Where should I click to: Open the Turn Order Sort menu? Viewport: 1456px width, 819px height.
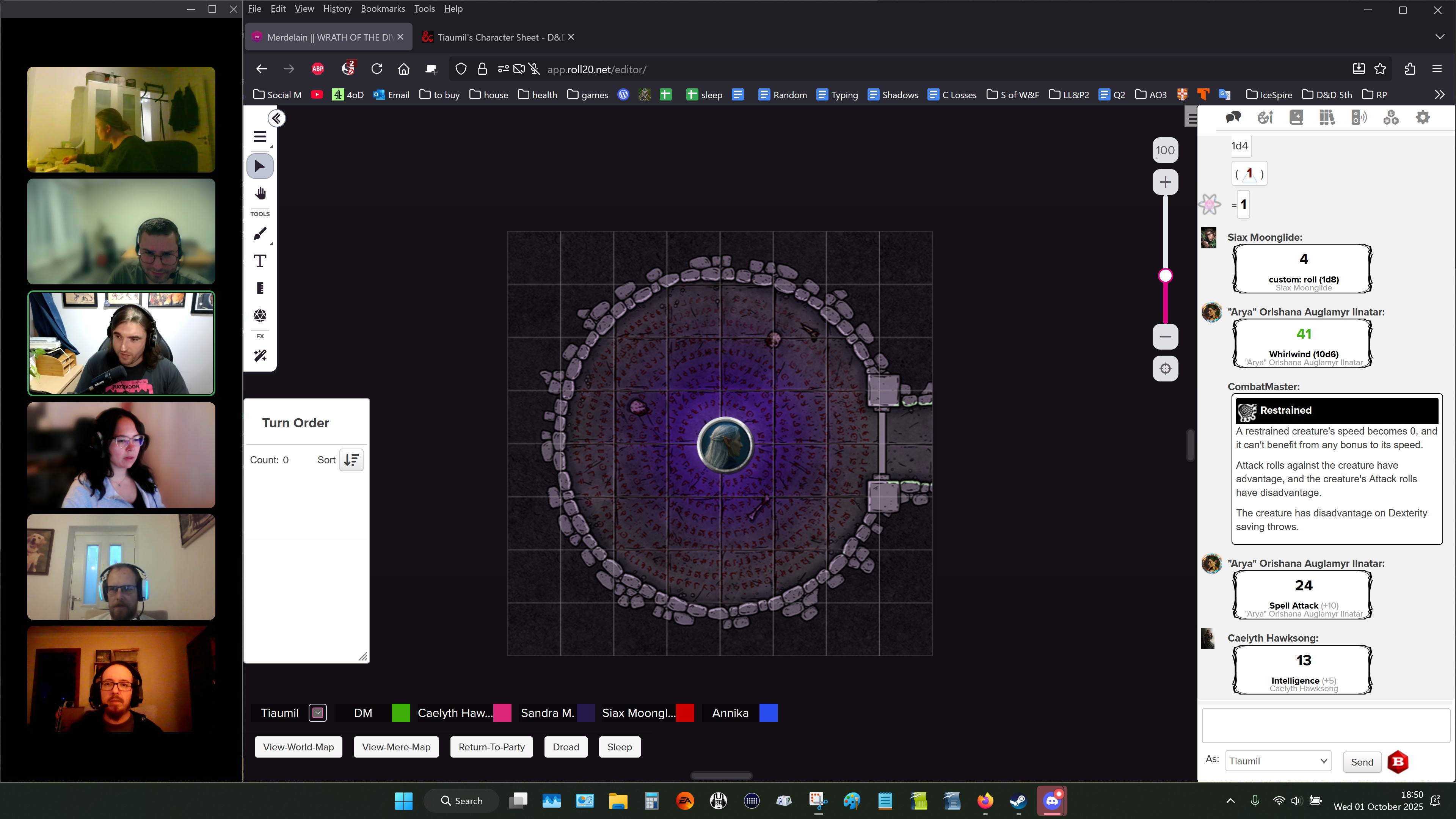pyautogui.click(x=351, y=460)
